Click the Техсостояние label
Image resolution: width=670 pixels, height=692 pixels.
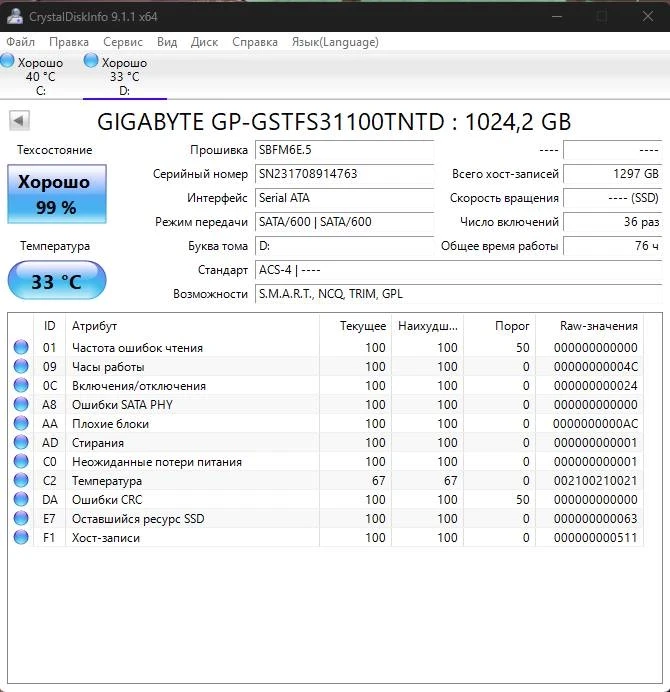55,150
